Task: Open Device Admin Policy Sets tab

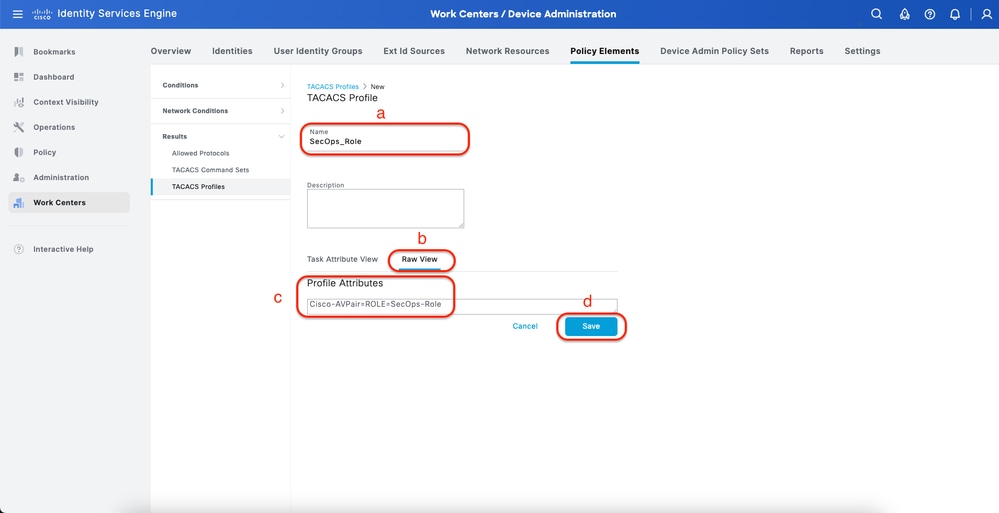Action: (x=714, y=51)
